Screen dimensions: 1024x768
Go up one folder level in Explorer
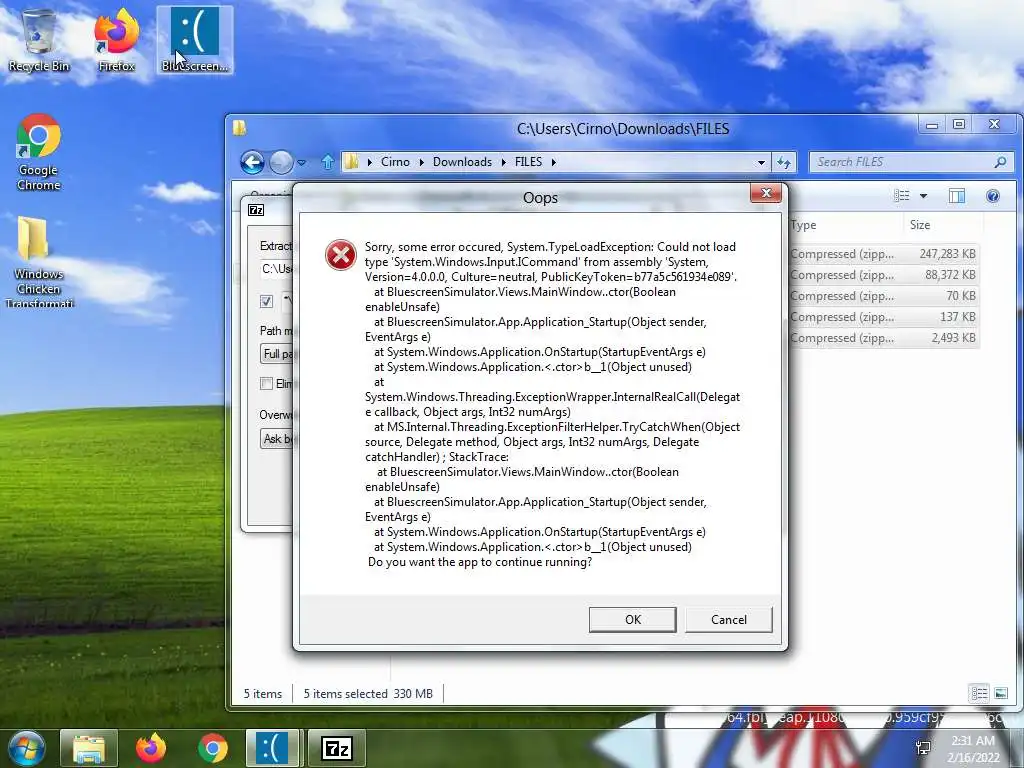328,162
